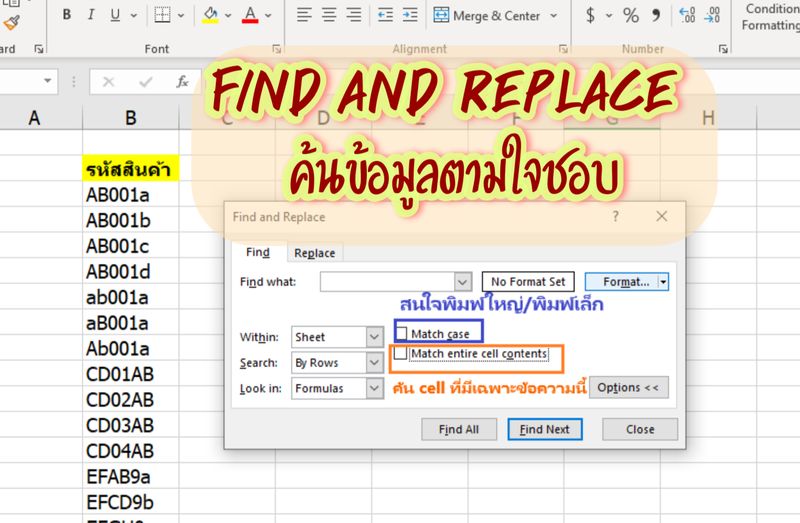Click the Format Painter brush
Image resolution: width=800 pixels, height=523 pixels.
(11, 22)
